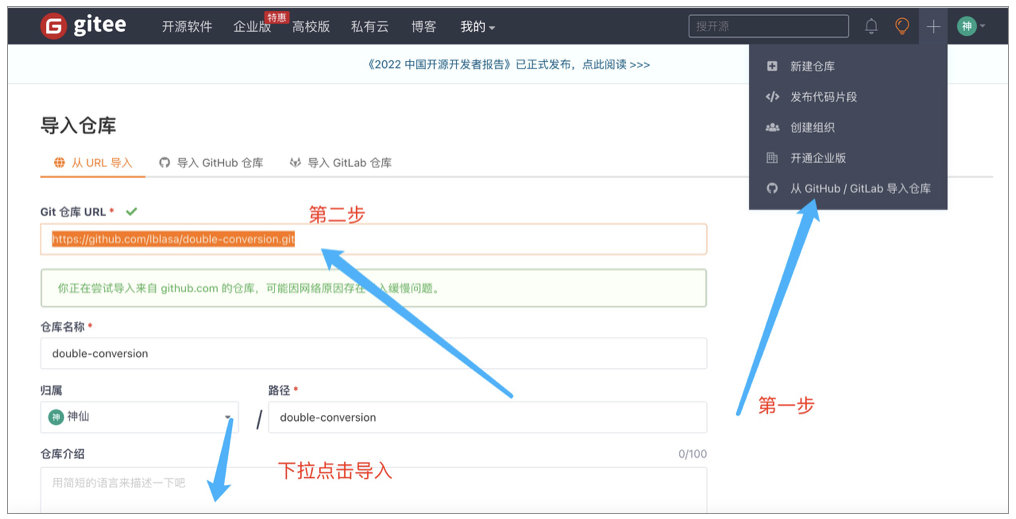This screenshot has width=1016, height=519.
Task: Click the Gitee logo
Action: coord(83,26)
